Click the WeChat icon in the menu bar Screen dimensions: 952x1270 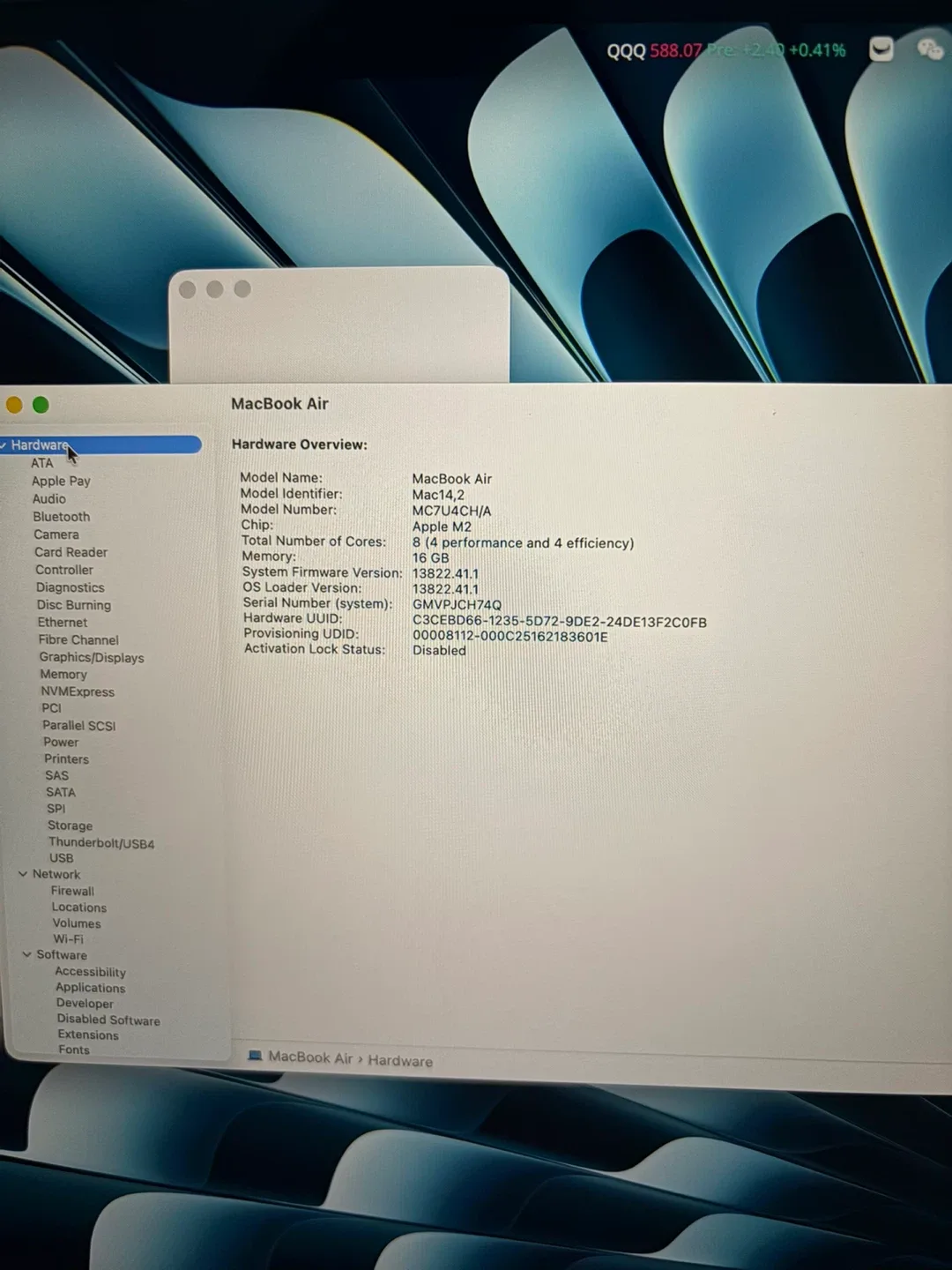[x=931, y=50]
